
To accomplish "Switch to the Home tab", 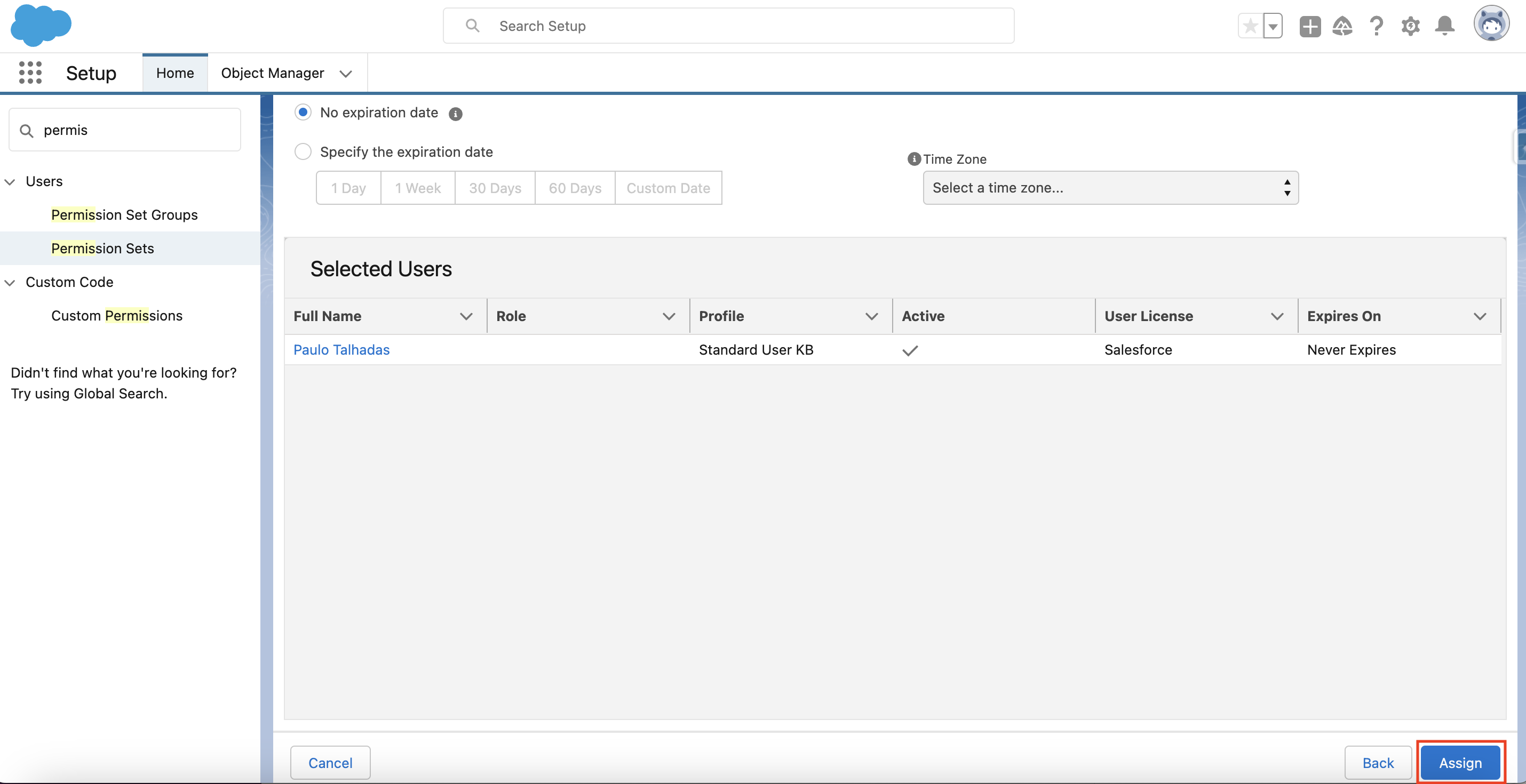I will coord(175,73).
